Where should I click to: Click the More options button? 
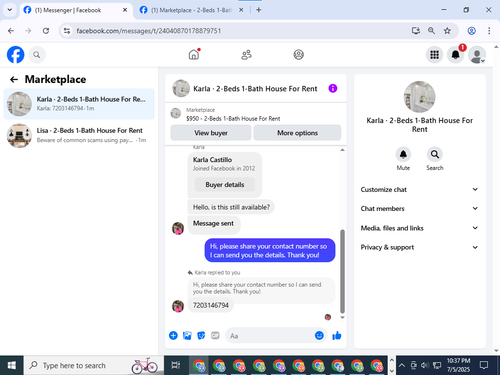[297, 133]
